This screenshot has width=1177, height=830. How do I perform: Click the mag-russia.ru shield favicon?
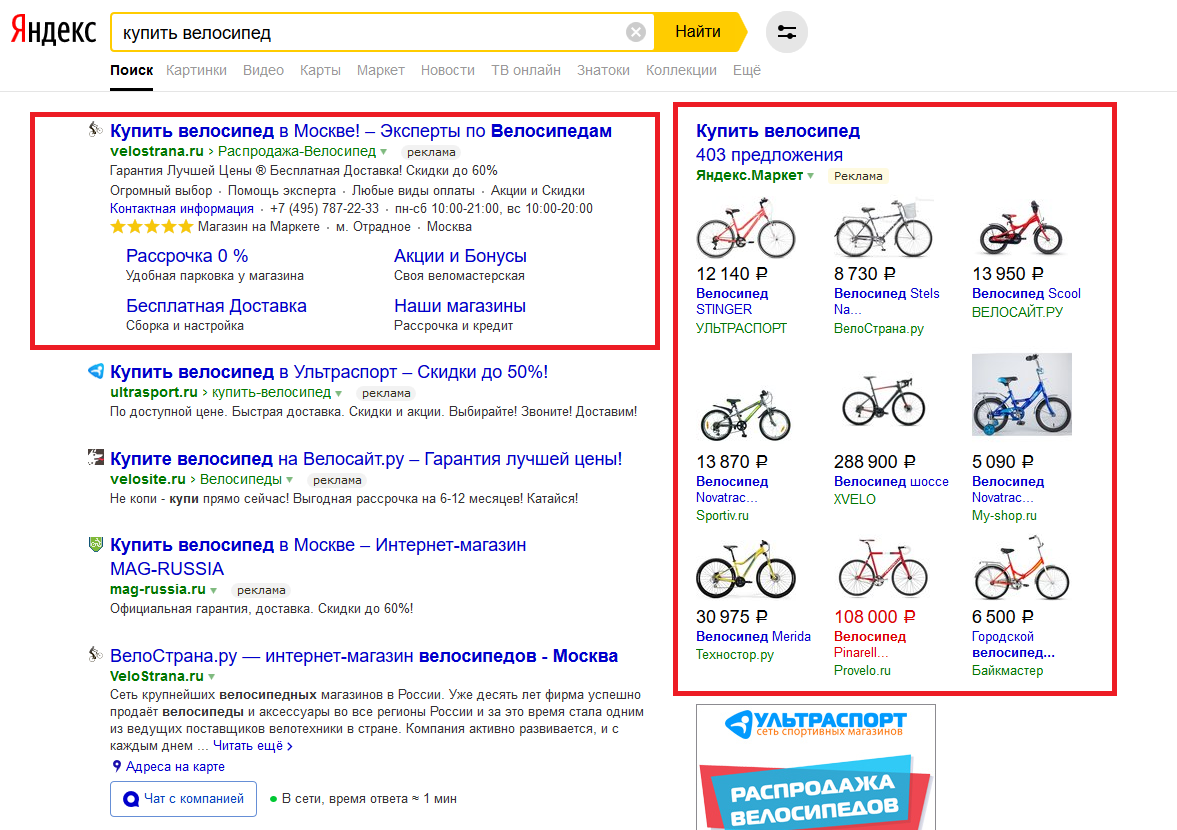click(95, 543)
